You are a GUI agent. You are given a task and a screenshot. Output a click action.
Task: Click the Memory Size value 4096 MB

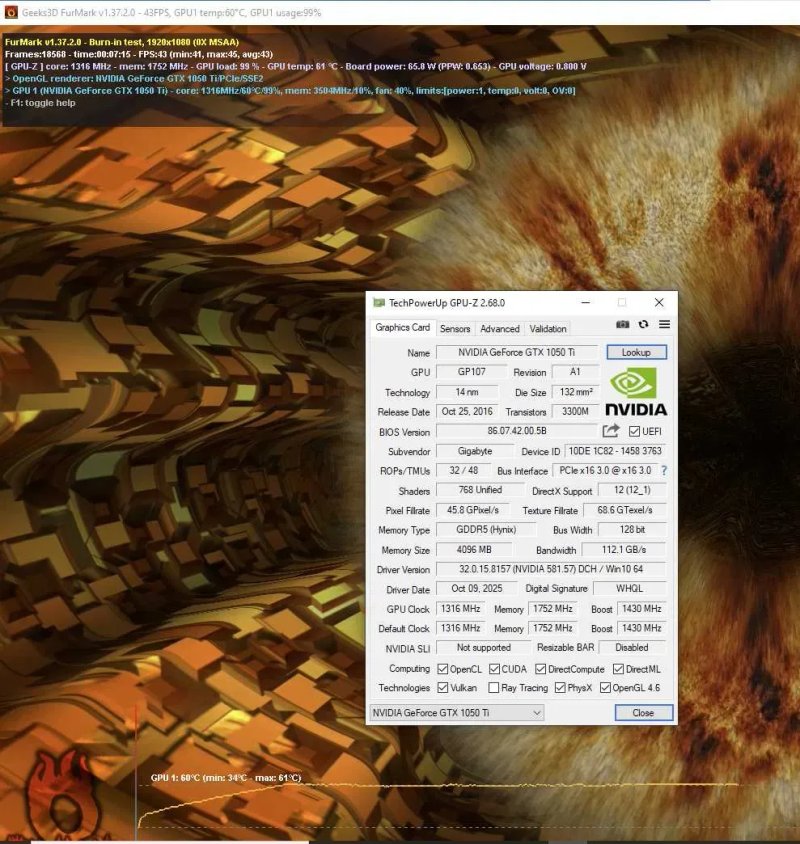[474, 550]
